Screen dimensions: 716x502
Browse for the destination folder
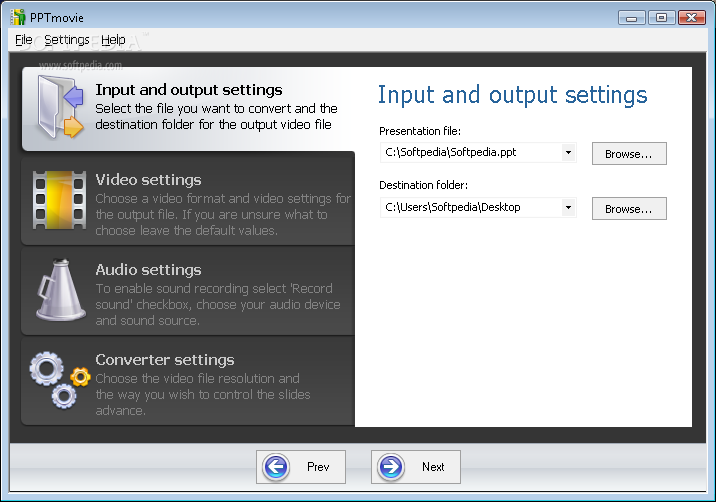click(629, 208)
